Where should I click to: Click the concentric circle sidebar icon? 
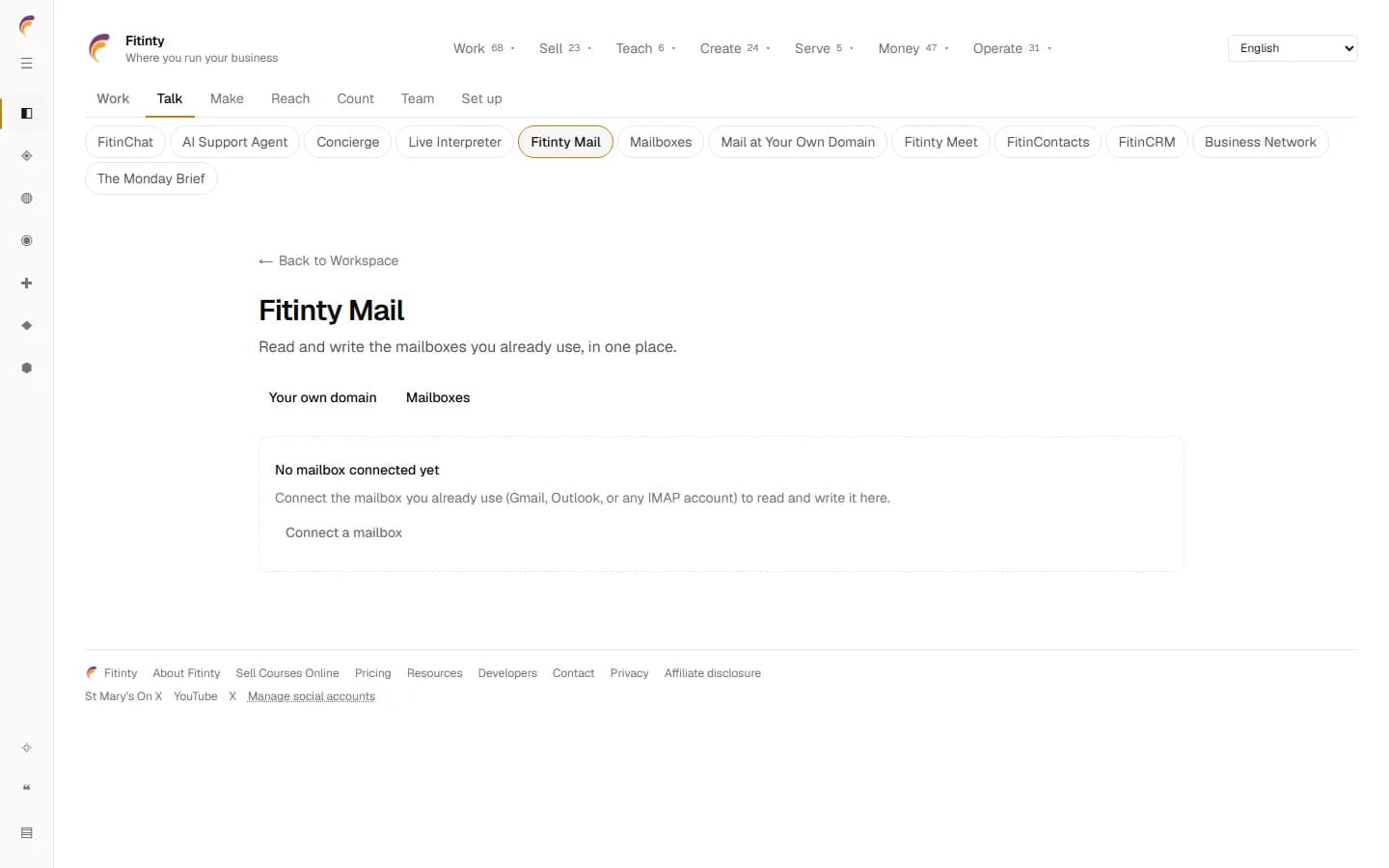27,241
